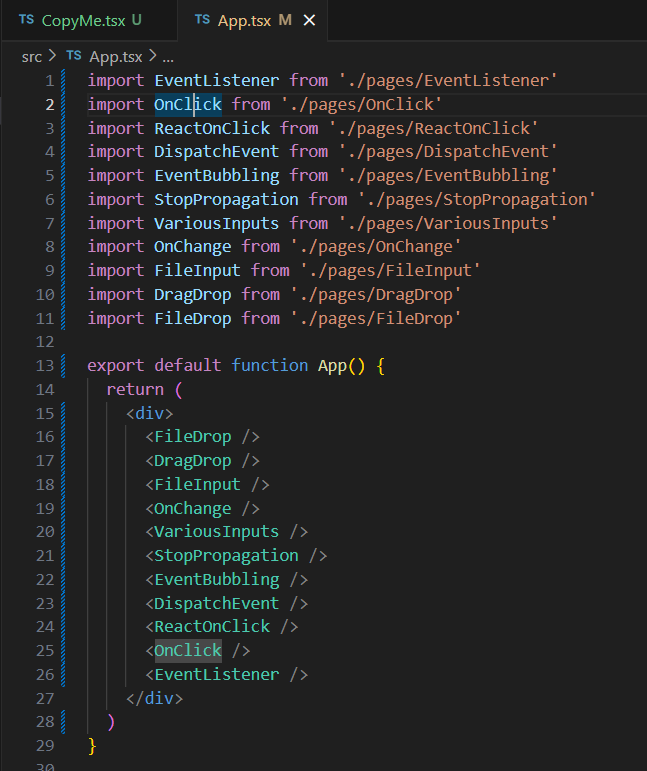Viewport: 647px width, 771px height.
Task: Click OnChange identifier on line 8
Action: pos(193,247)
